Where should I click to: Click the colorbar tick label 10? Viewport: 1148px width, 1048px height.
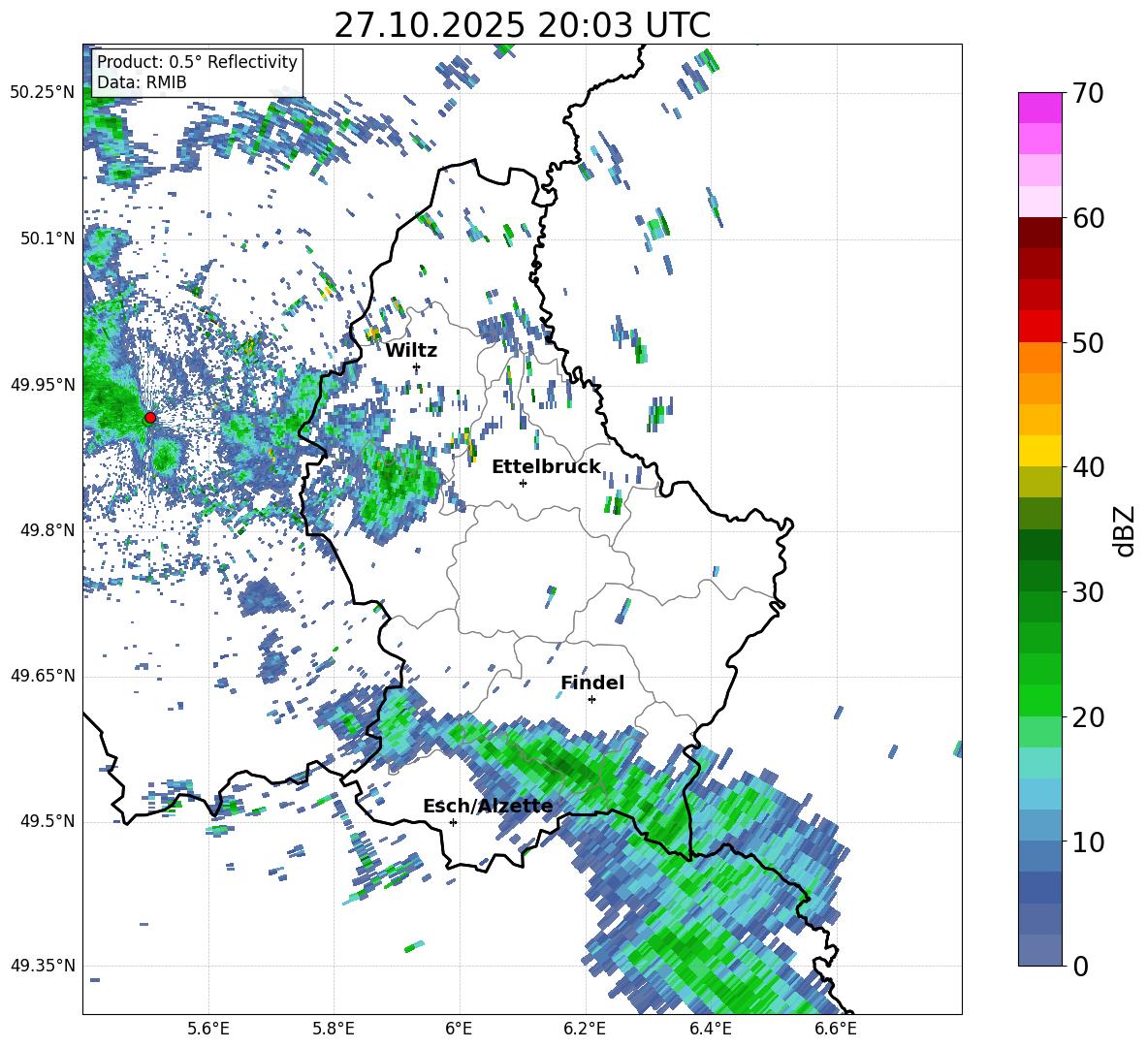pyautogui.click(x=1089, y=842)
